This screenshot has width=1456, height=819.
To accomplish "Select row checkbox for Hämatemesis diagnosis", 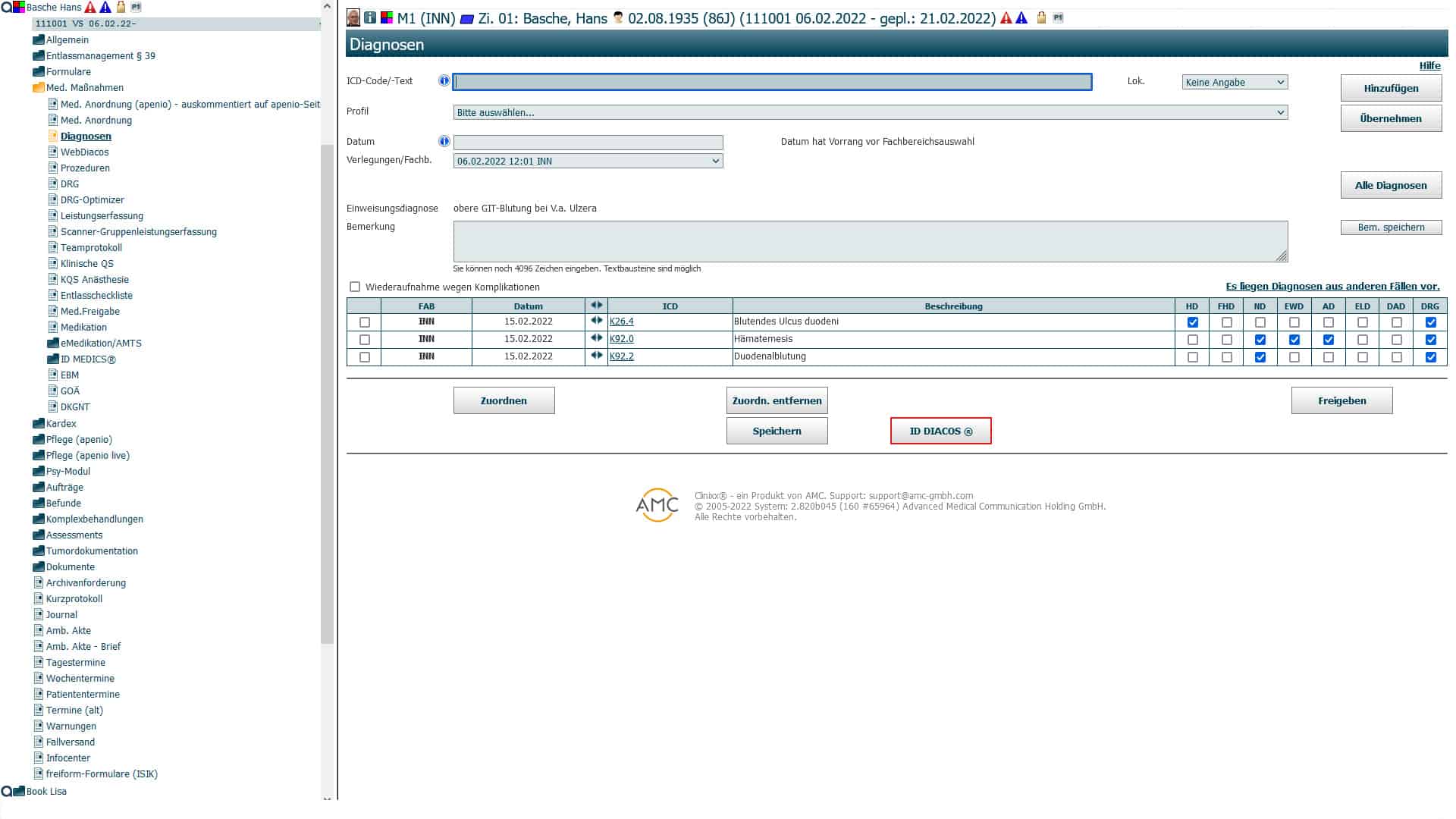I will [x=365, y=340].
